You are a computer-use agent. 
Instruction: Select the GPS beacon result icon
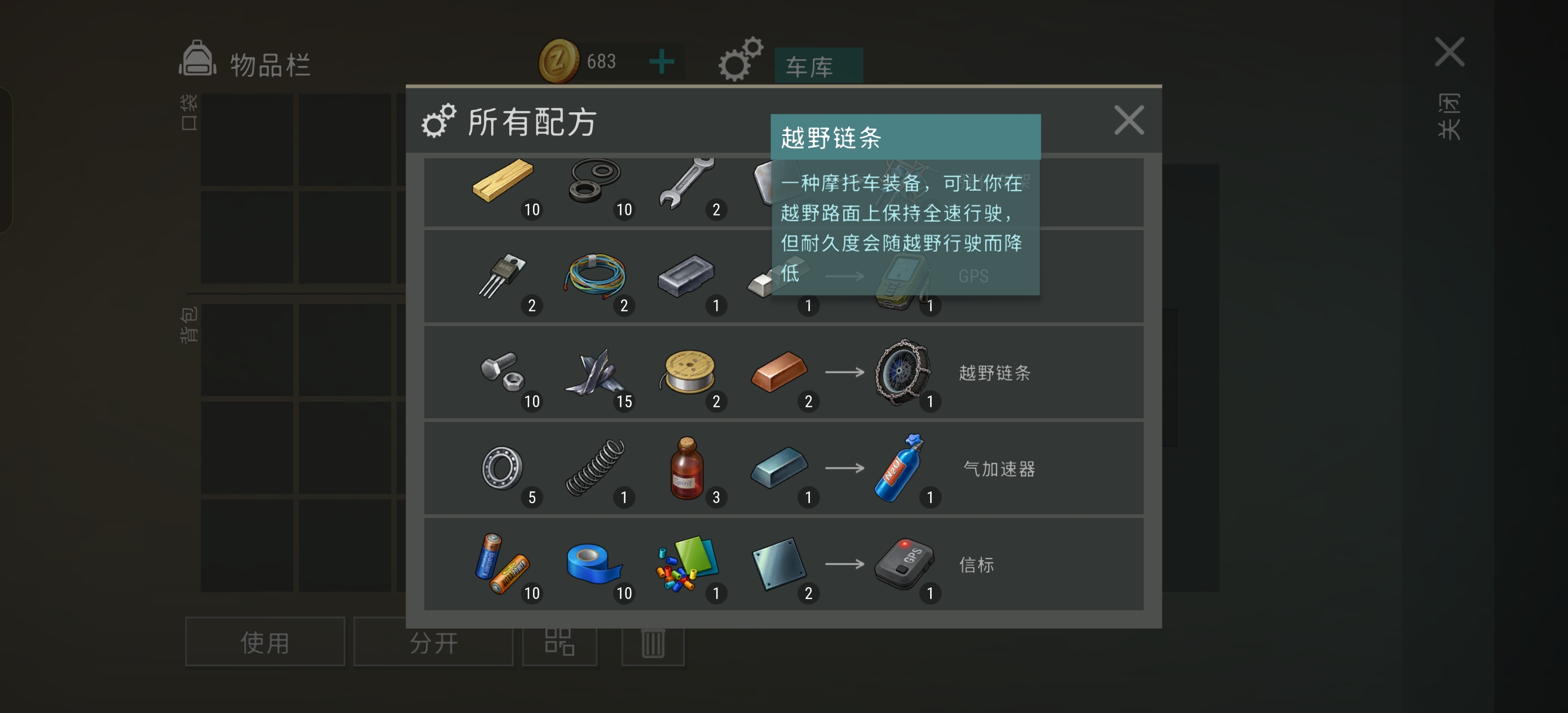[x=904, y=564]
